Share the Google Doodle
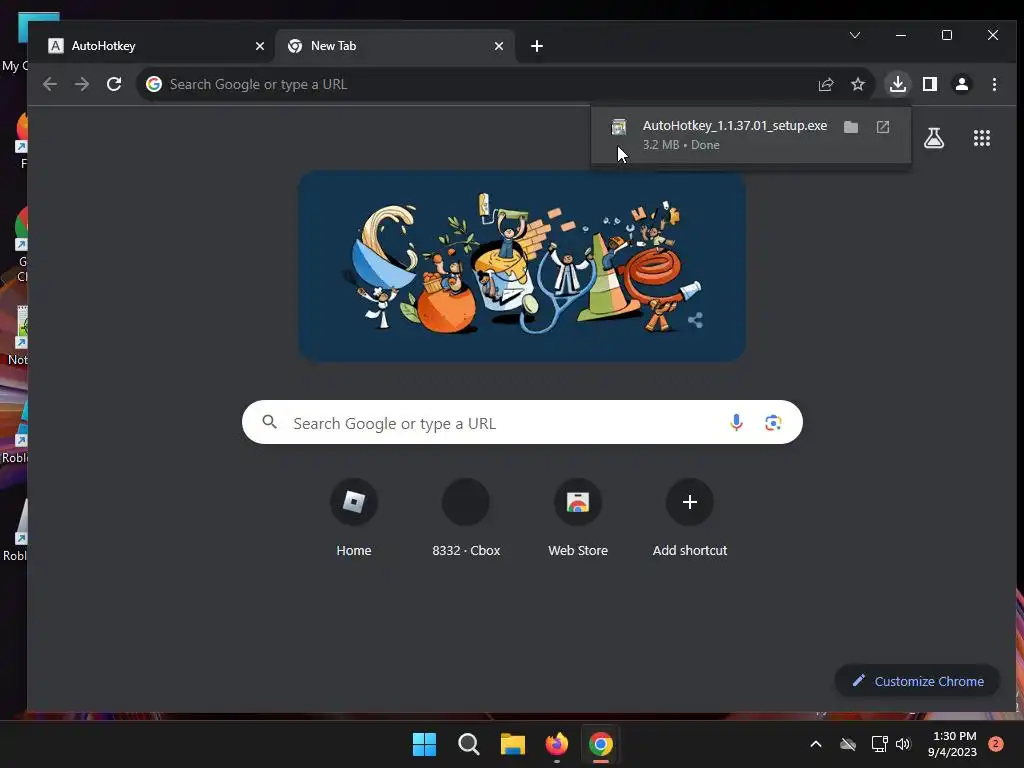The height and width of the screenshot is (768, 1024). [x=695, y=320]
